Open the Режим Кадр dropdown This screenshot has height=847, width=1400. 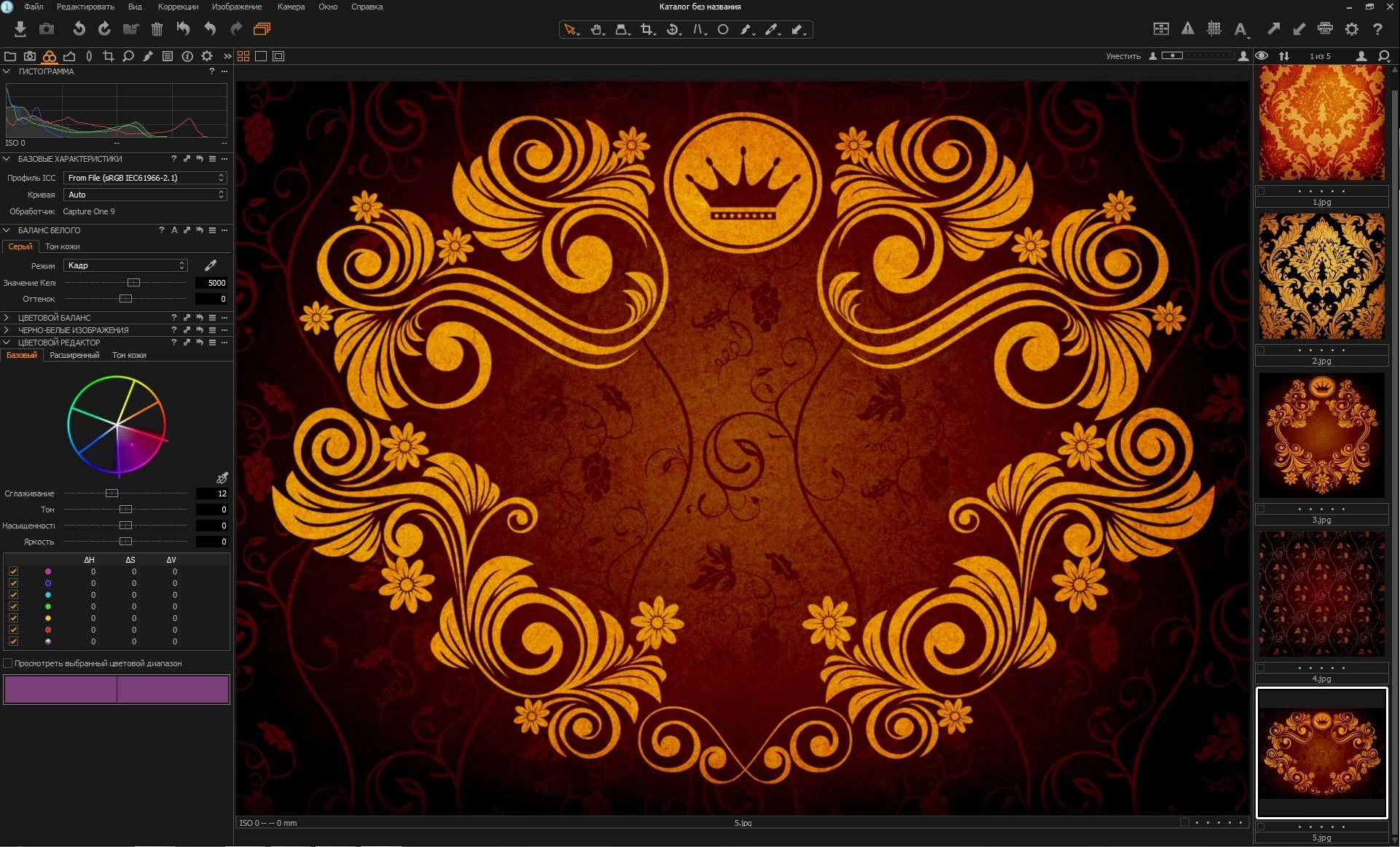(x=125, y=265)
